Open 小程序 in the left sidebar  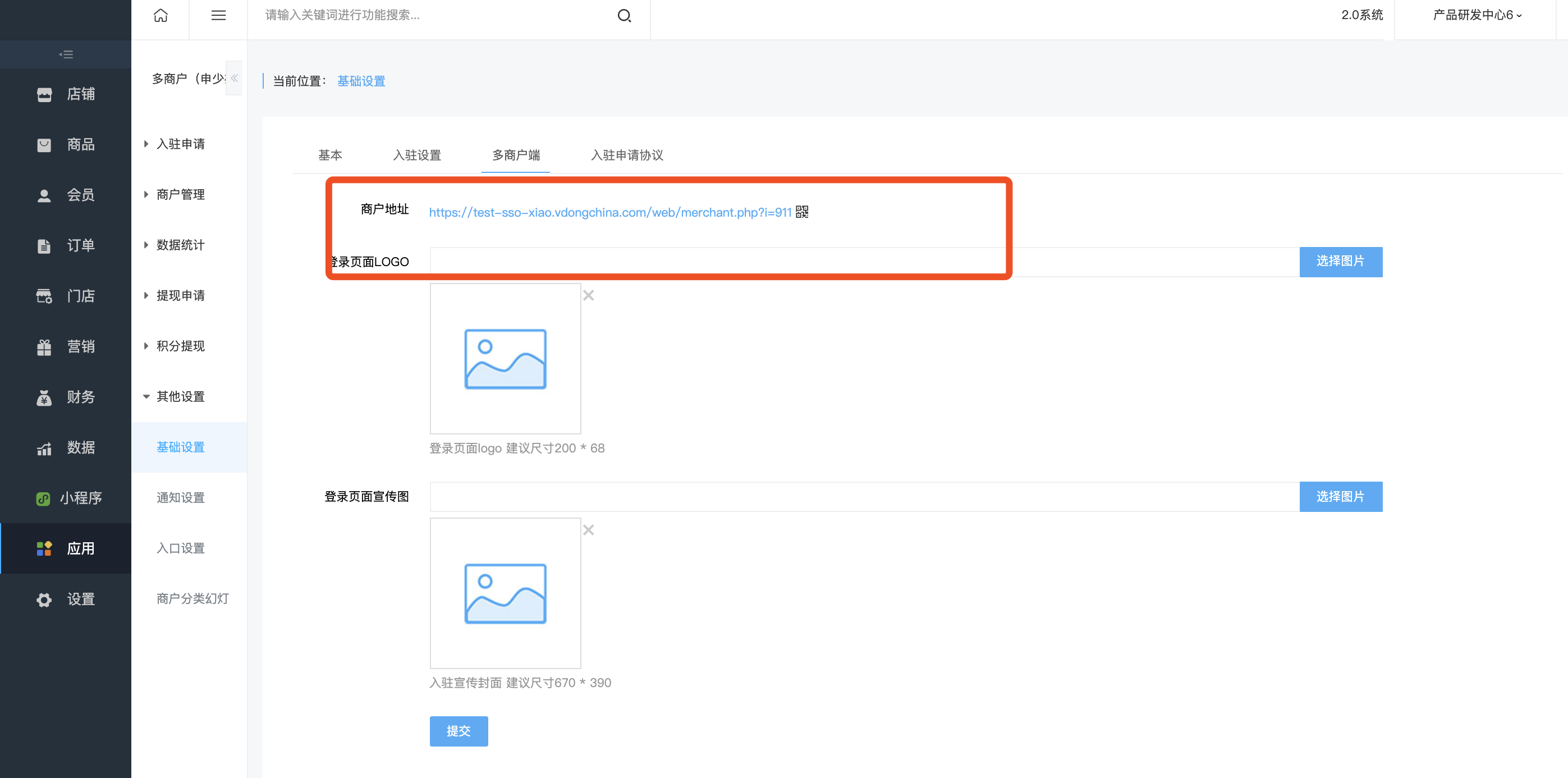(66, 498)
